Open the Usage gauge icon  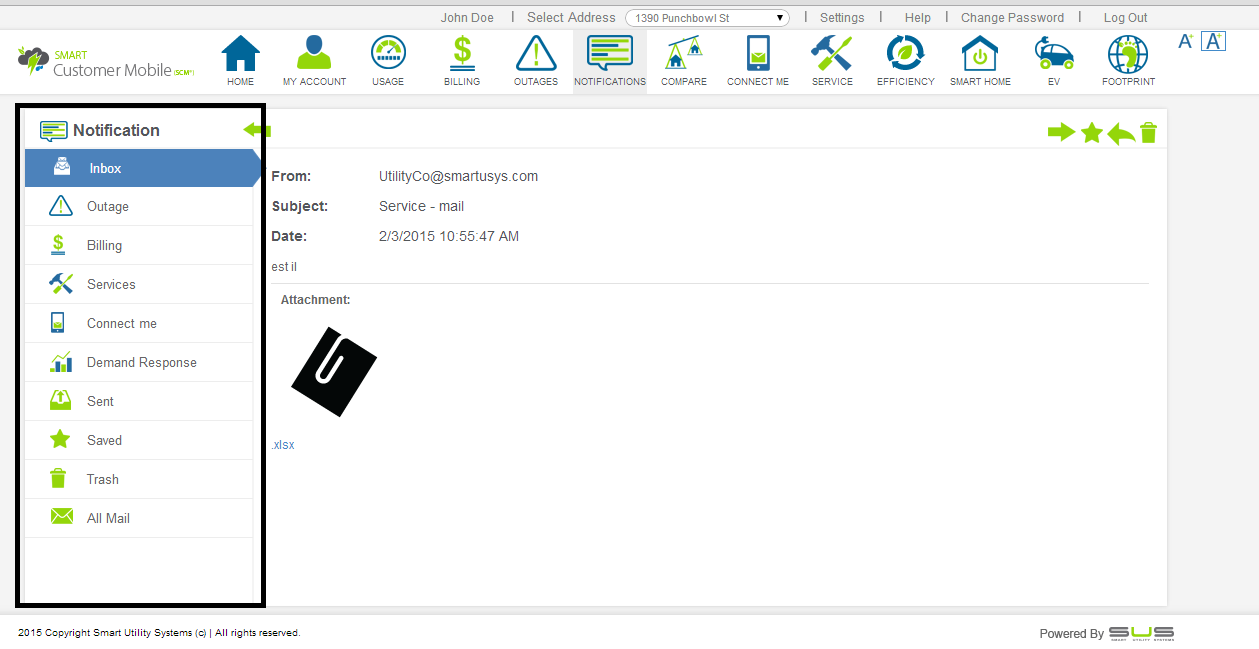388,53
